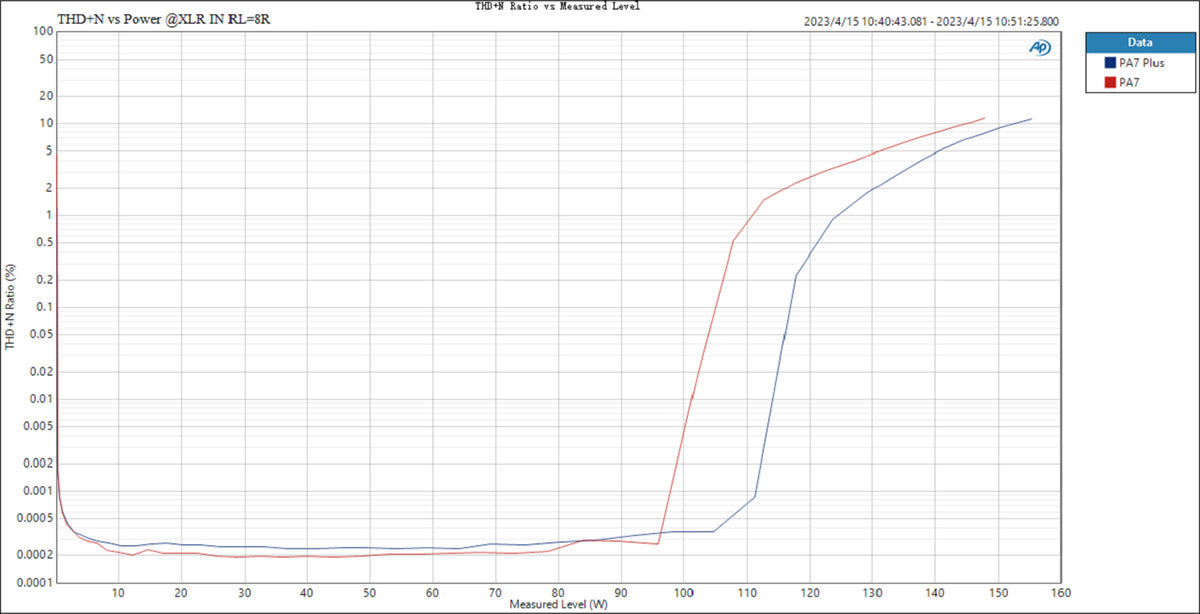Click the 50 tick on the horizontal axis

[x=370, y=592]
